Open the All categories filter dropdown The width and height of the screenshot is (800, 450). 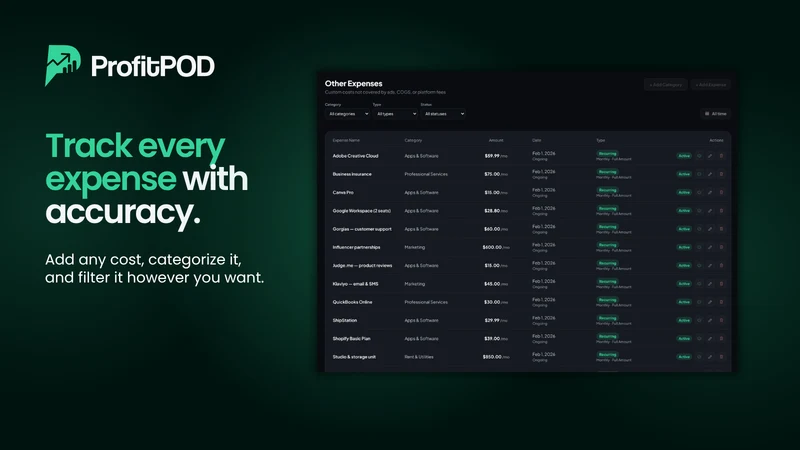tap(347, 114)
